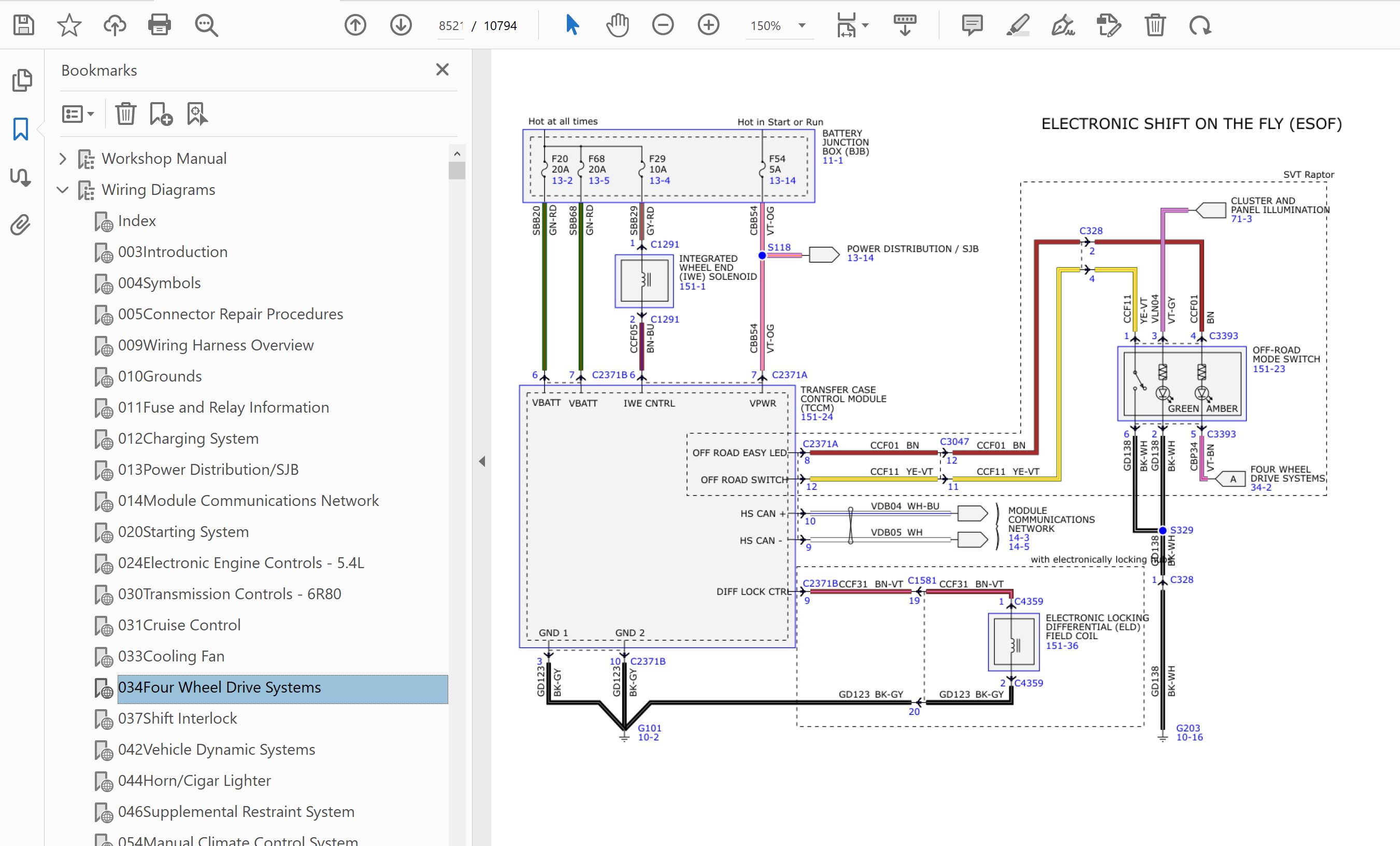The height and width of the screenshot is (846, 1400).
Task: Click the Save file icon
Action: pyautogui.click(x=23, y=25)
